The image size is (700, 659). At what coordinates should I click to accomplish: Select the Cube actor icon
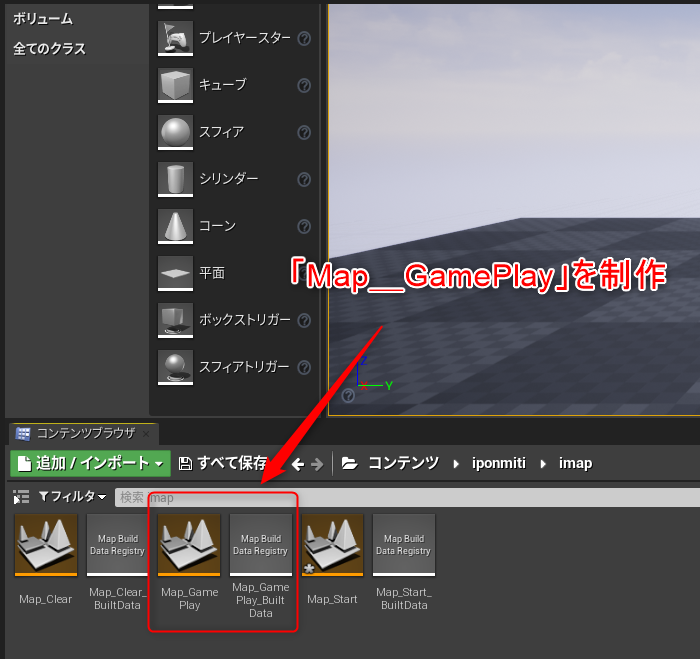pos(175,85)
